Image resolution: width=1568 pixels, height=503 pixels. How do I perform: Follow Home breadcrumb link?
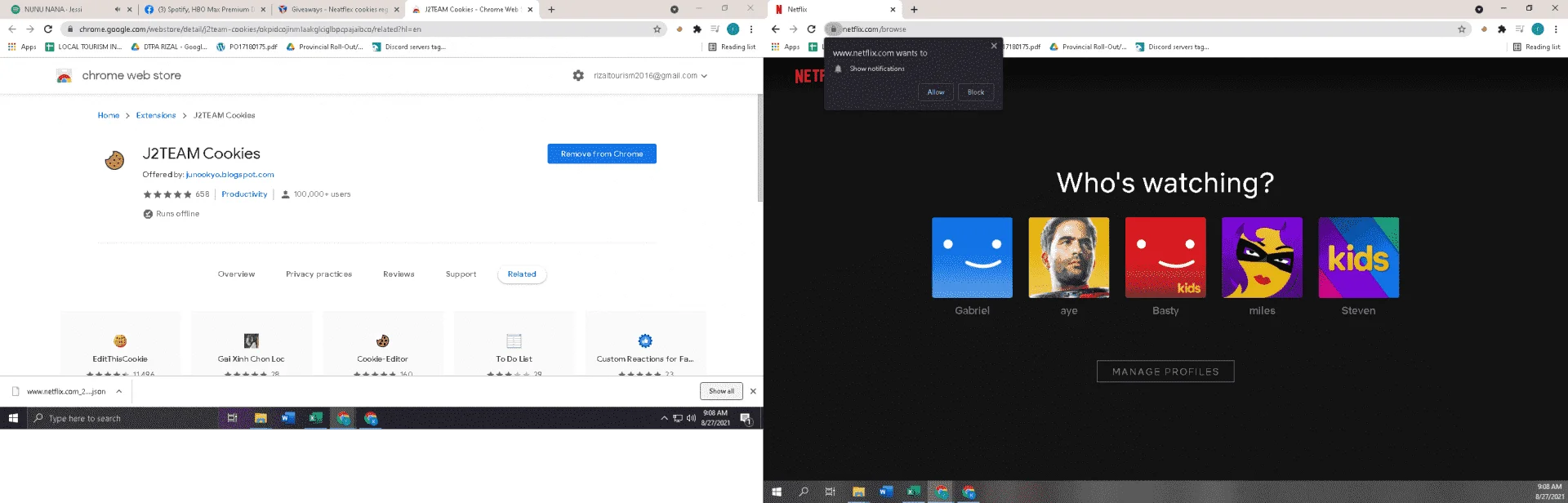(x=109, y=115)
